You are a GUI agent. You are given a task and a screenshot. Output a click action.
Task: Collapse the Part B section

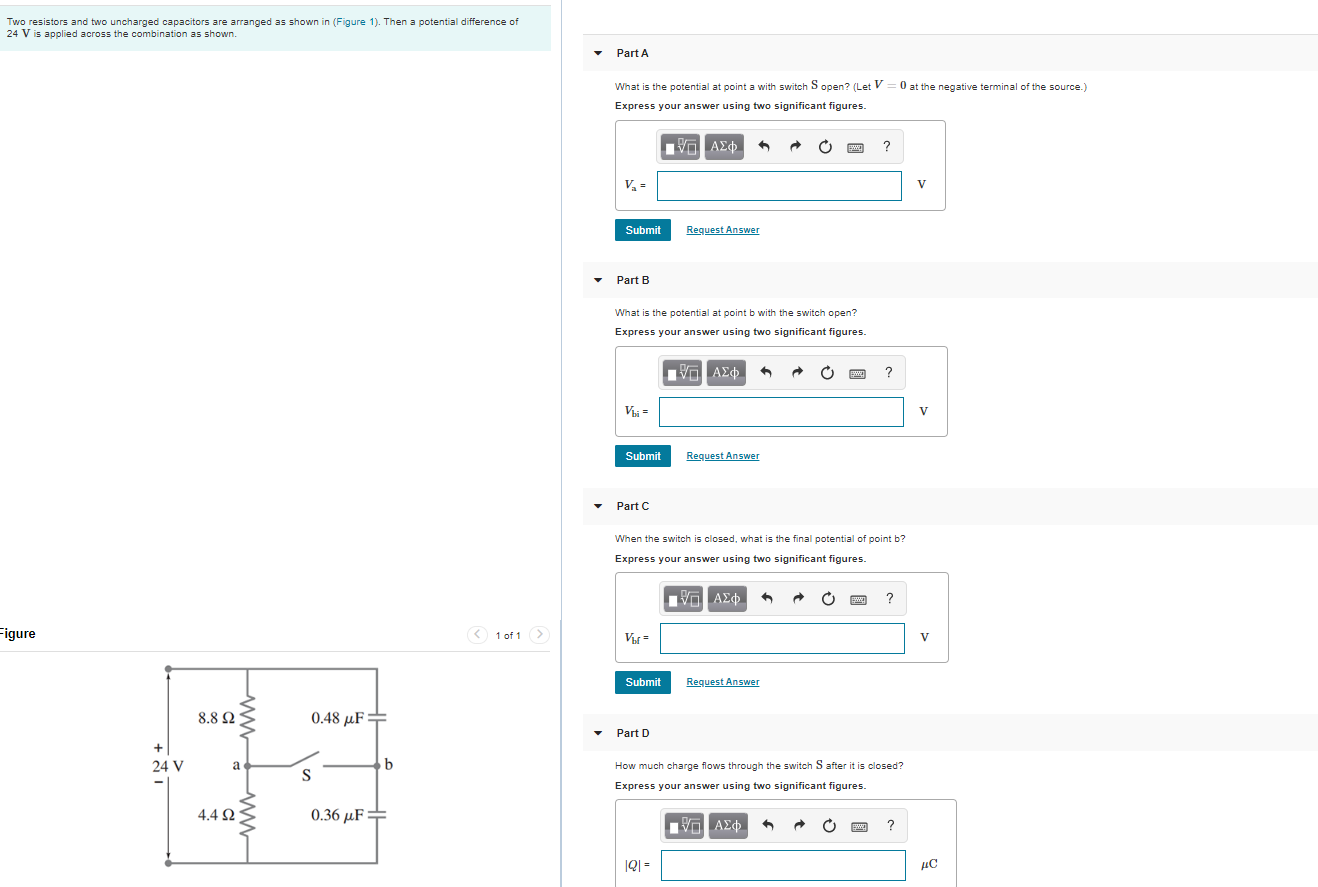tap(597, 280)
